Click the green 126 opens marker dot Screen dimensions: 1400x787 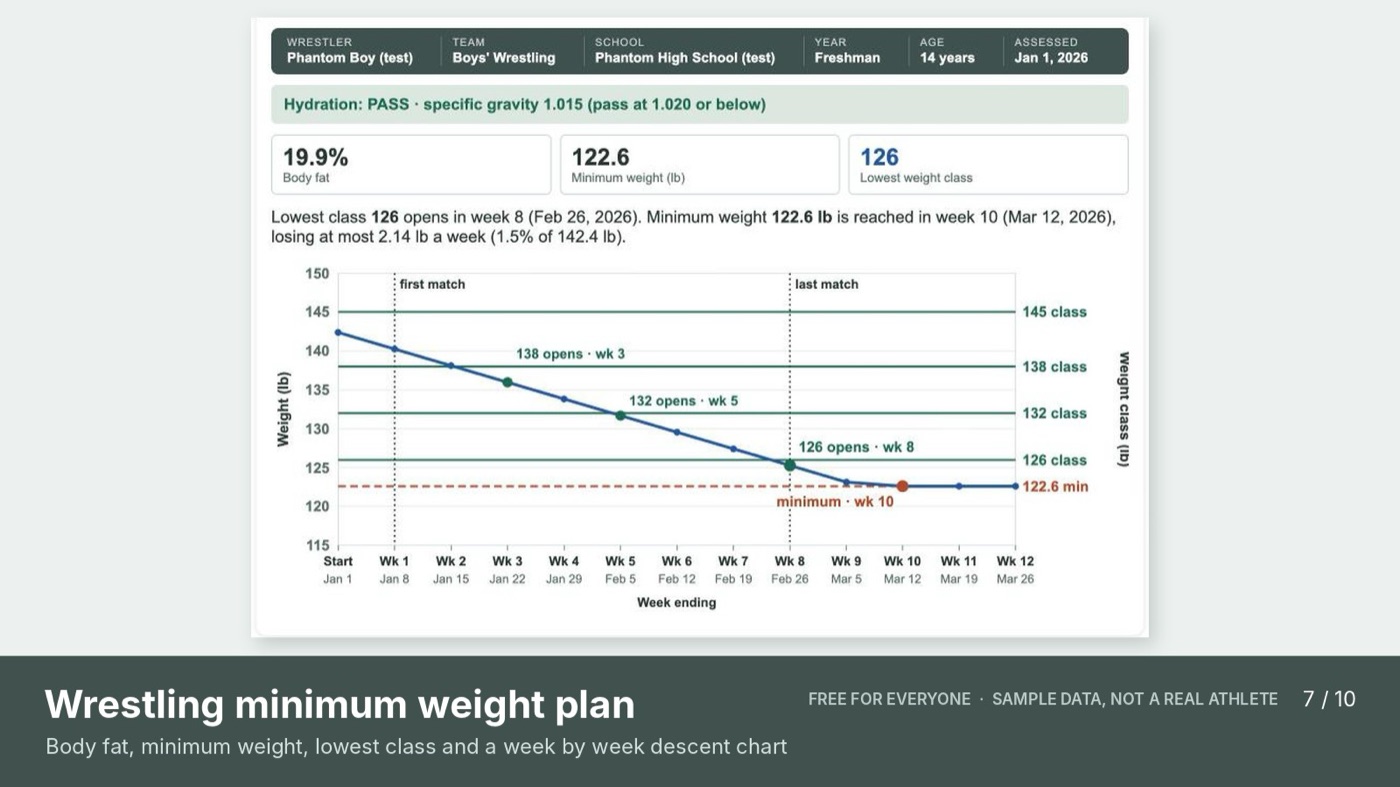[x=790, y=465]
